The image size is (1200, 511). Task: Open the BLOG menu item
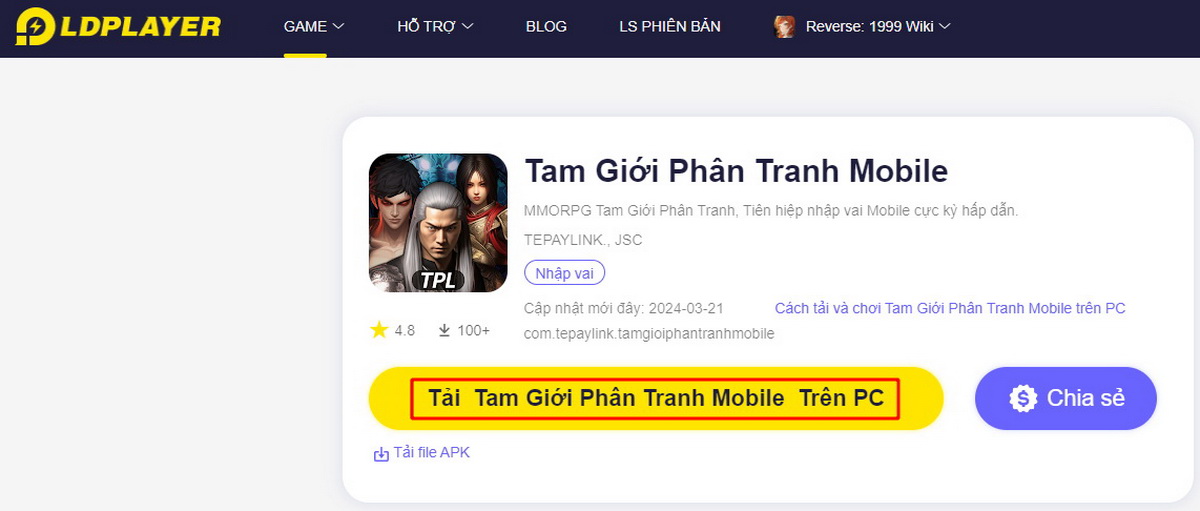(546, 27)
